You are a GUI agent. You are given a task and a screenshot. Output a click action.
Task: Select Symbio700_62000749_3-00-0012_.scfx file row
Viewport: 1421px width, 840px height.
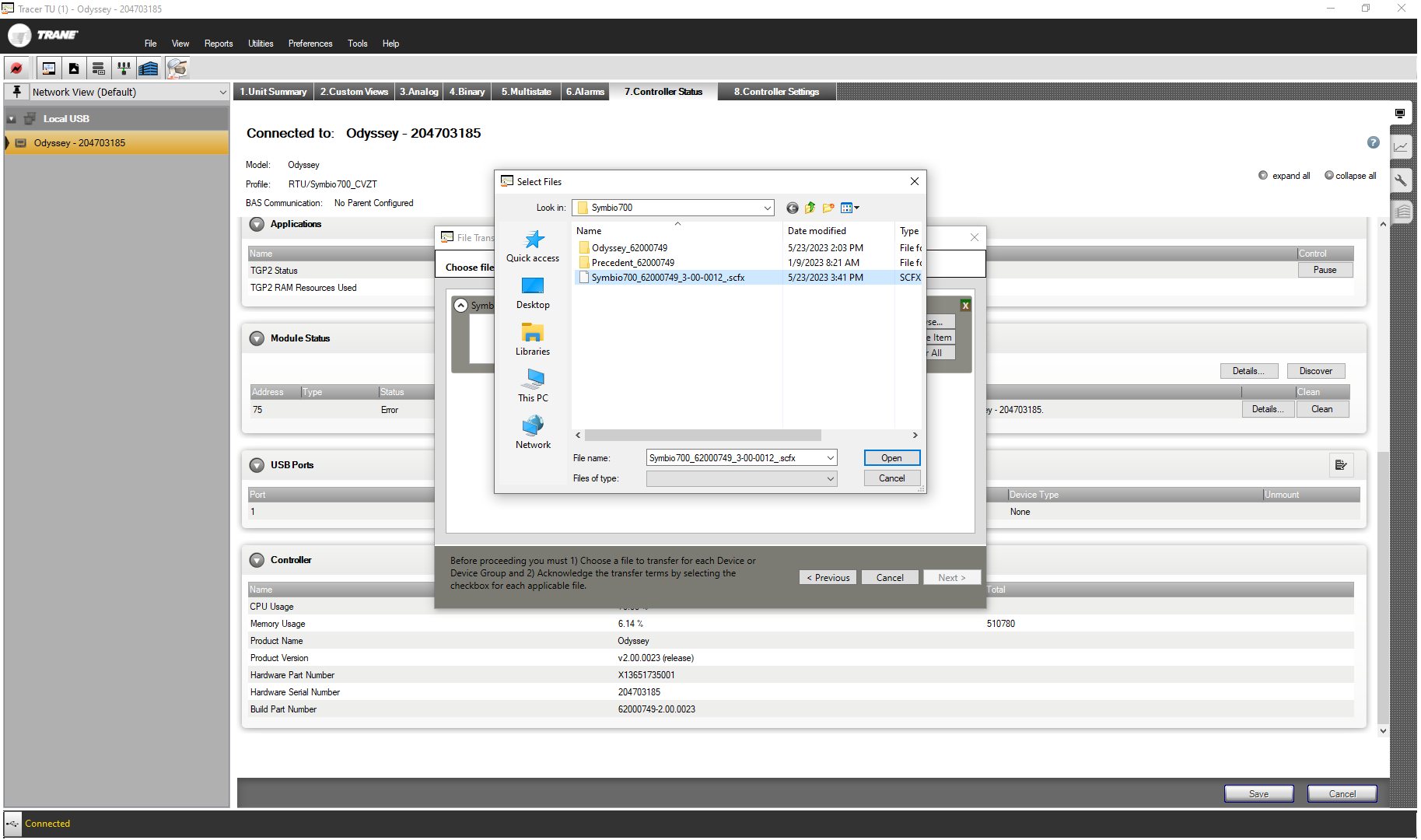[x=747, y=278]
